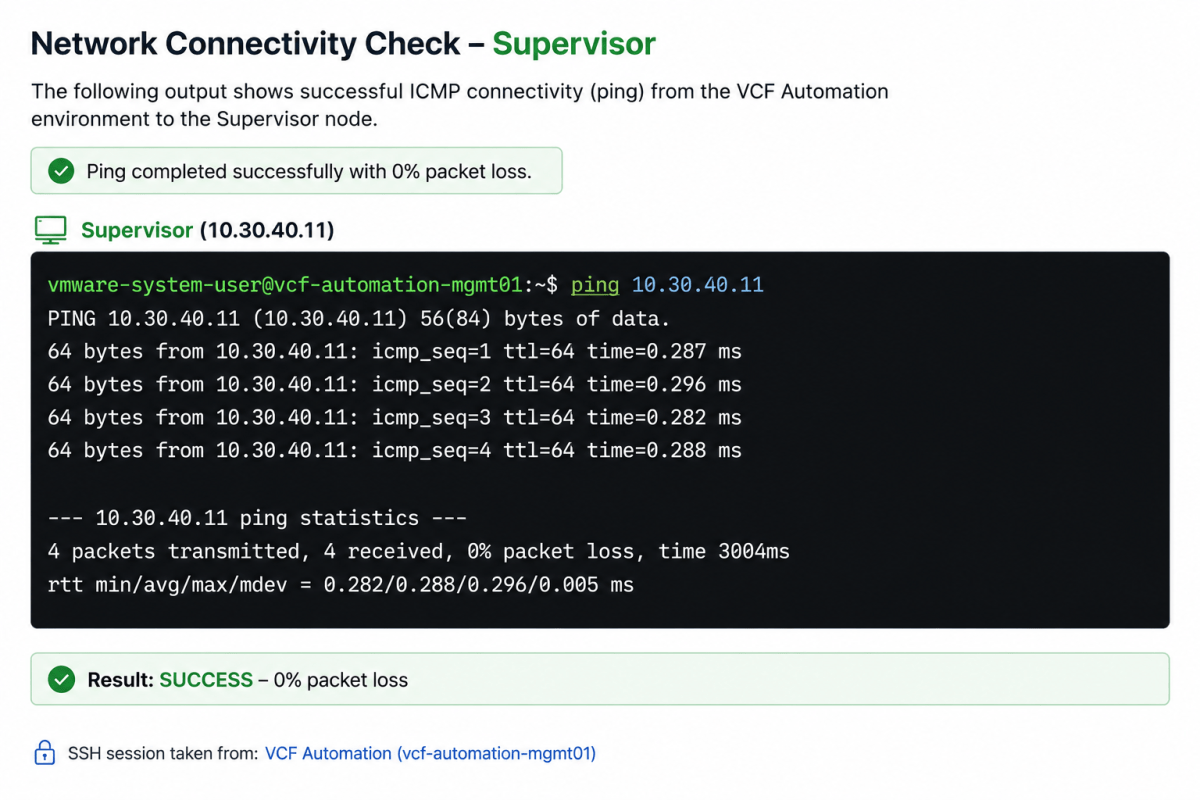Open the VCF Automation (vcf-automation-mgmt01) link
The height and width of the screenshot is (800, 1200).
(x=430, y=753)
